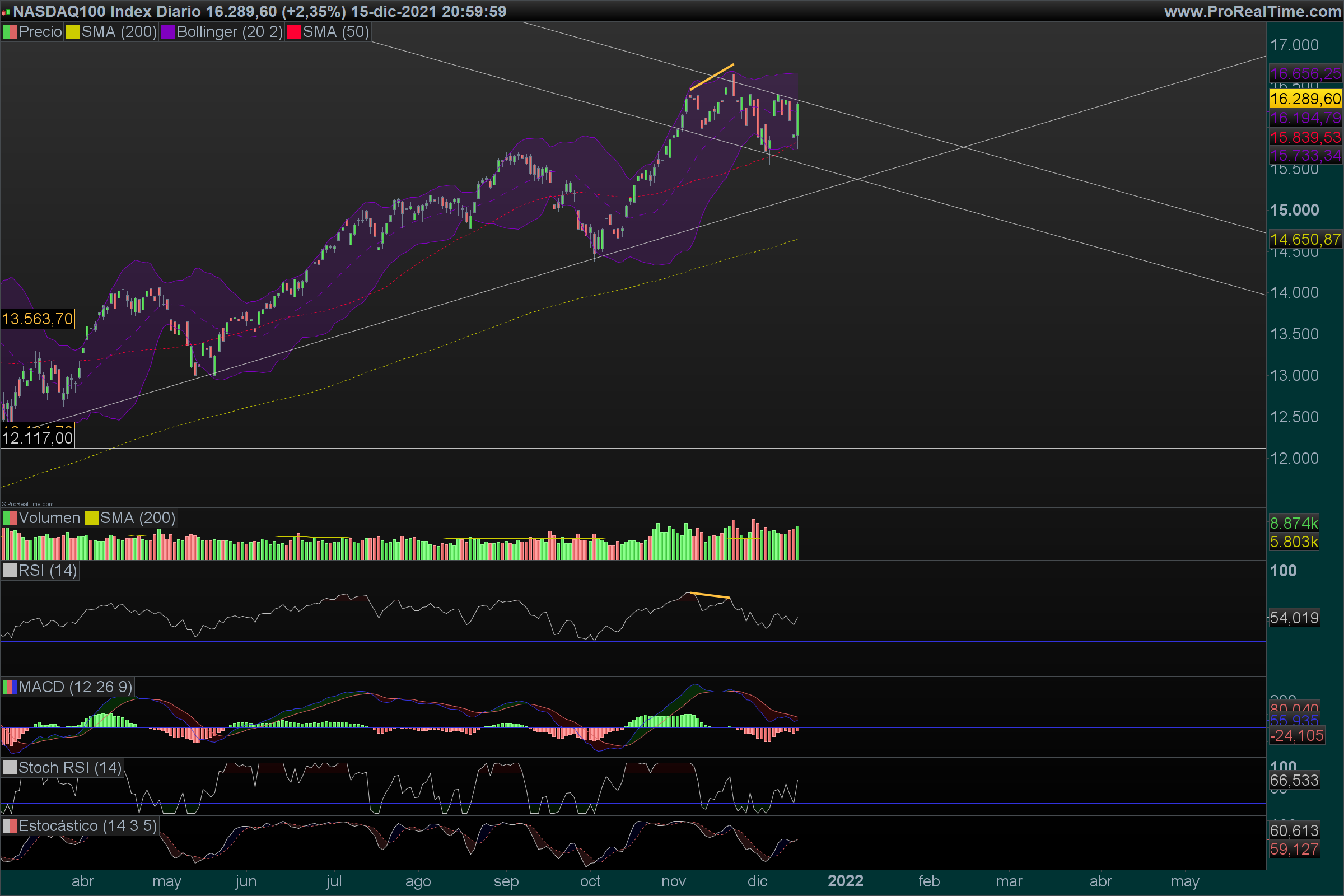The image size is (1344, 896).
Task: Select the 13.563,70 horizontal line label
Action: (x=38, y=319)
